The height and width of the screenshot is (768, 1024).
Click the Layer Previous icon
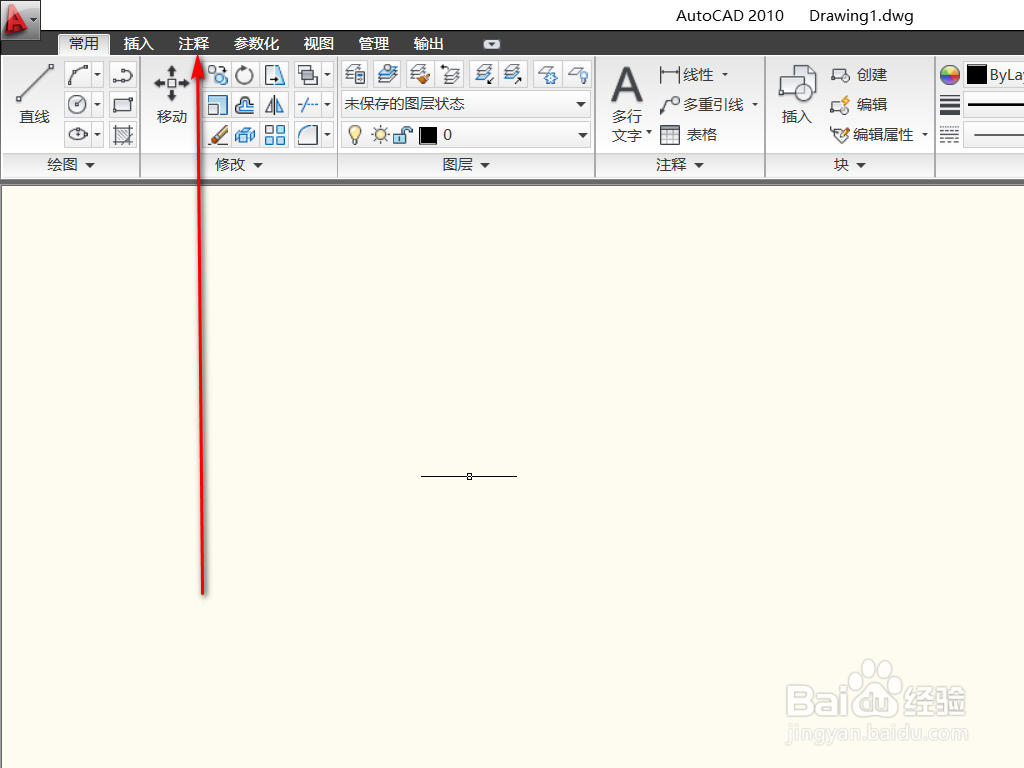pyautogui.click(x=451, y=74)
